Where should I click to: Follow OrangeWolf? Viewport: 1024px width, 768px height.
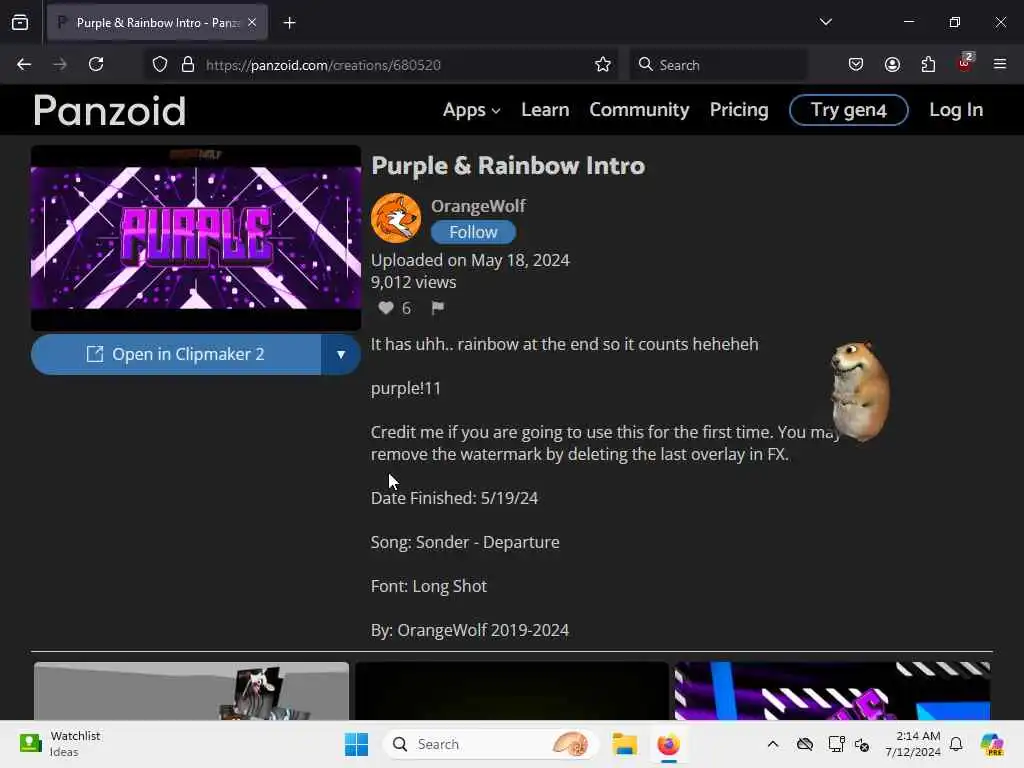[473, 232]
